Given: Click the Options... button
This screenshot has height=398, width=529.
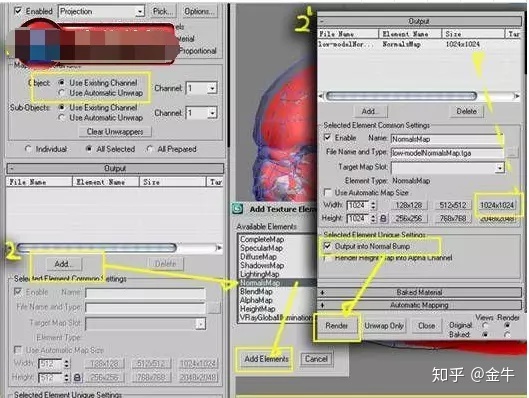Looking at the screenshot, I should point(199,11).
